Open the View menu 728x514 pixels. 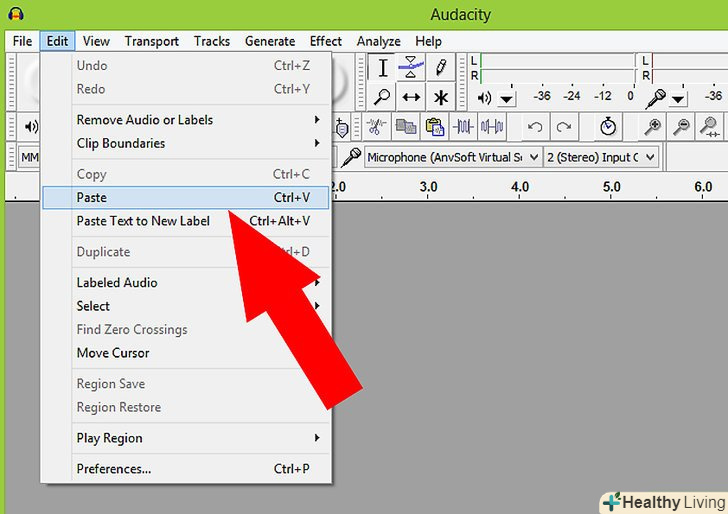tap(96, 41)
